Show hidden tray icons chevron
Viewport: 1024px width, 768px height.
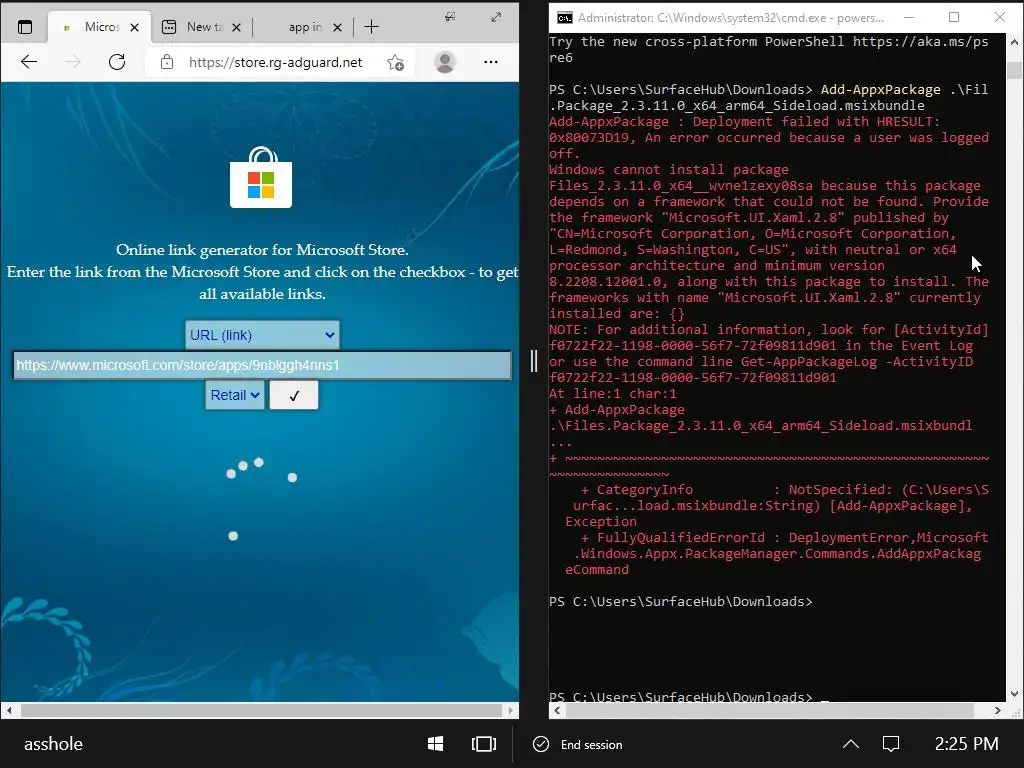[x=851, y=744]
